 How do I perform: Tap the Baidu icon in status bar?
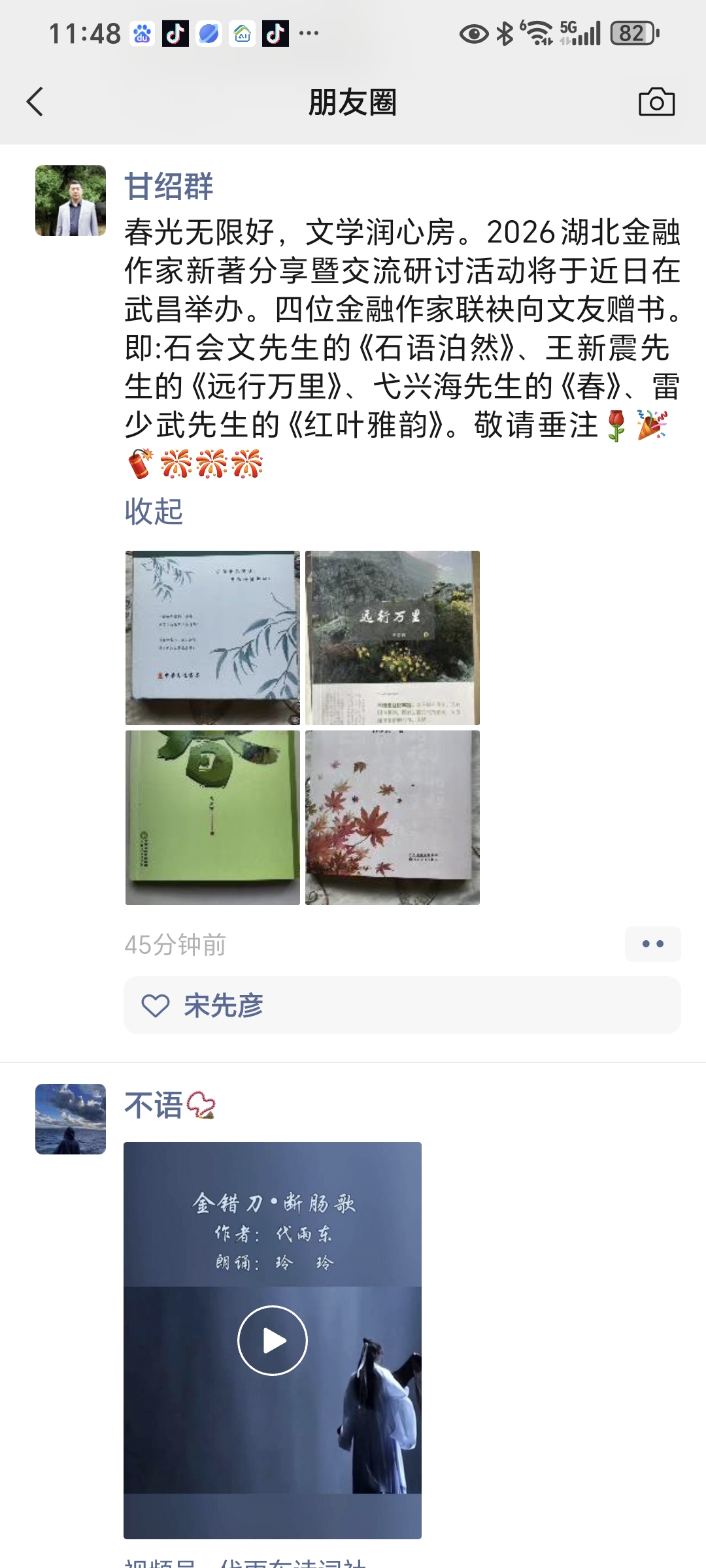pos(142,33)
